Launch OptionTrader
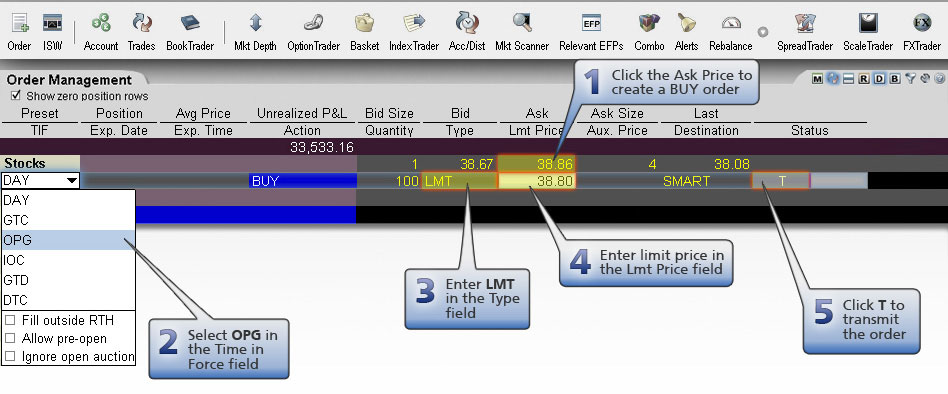This screenshot has width=948, height=394. 313,31
